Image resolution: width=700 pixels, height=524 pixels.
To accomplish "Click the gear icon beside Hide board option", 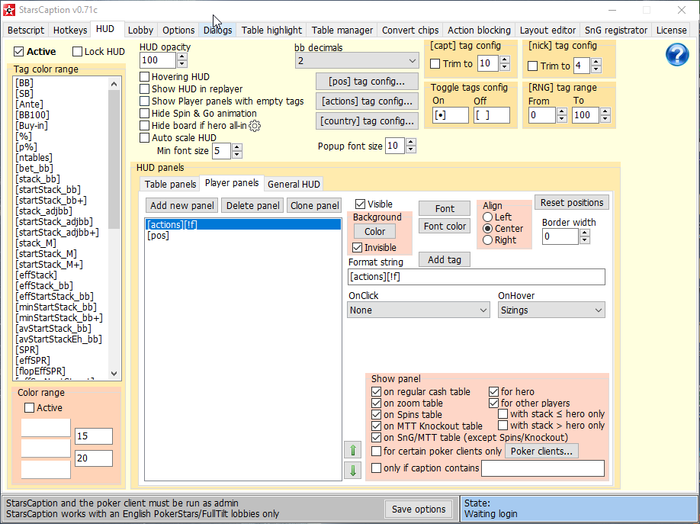I will click(255, 126).
